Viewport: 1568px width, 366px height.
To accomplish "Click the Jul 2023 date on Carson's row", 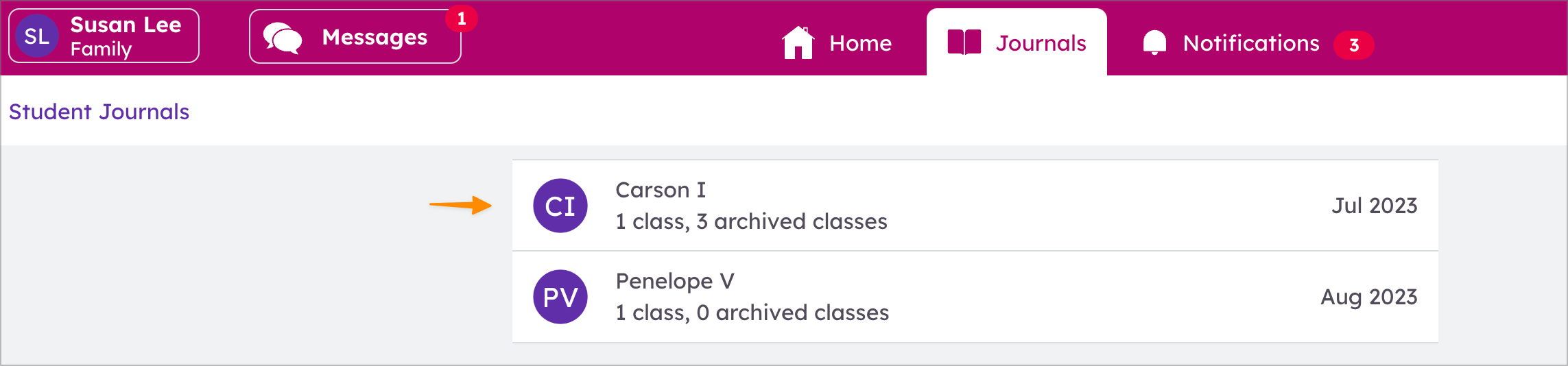I will [x=1374, y=206].
